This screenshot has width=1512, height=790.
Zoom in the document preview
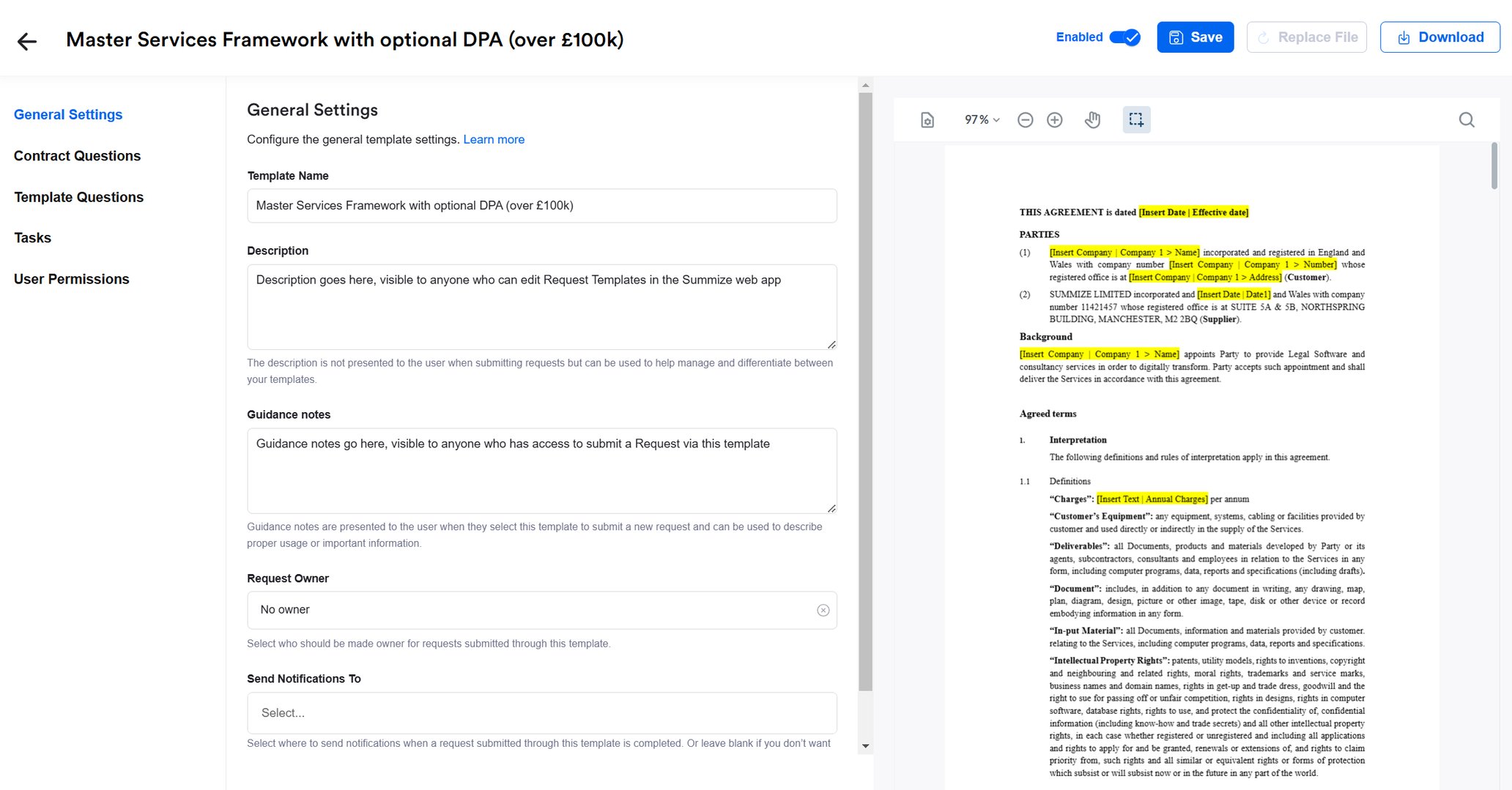(1054, 120)
